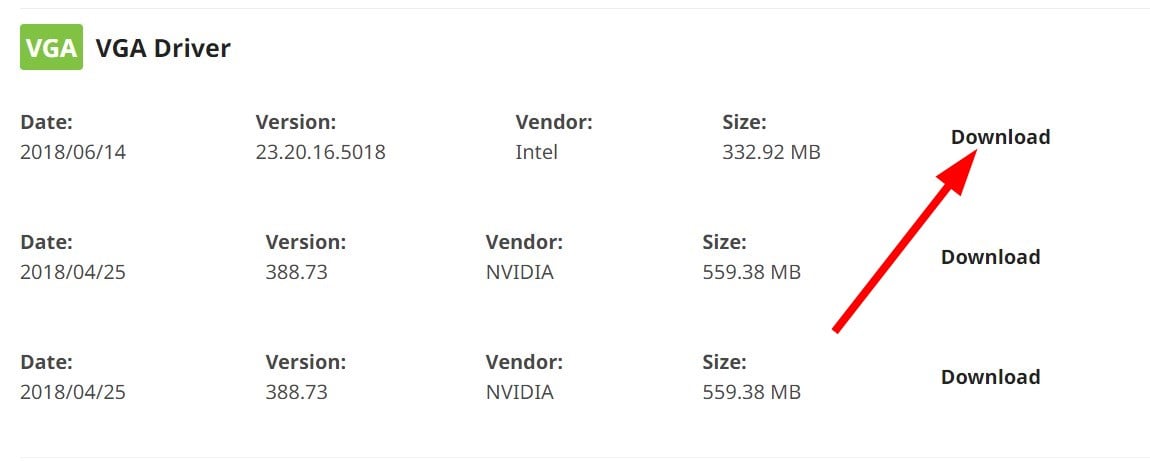Select the date 2018/06/14
The width and height of the screenshot is (1150, 461).
click(73, 152)
